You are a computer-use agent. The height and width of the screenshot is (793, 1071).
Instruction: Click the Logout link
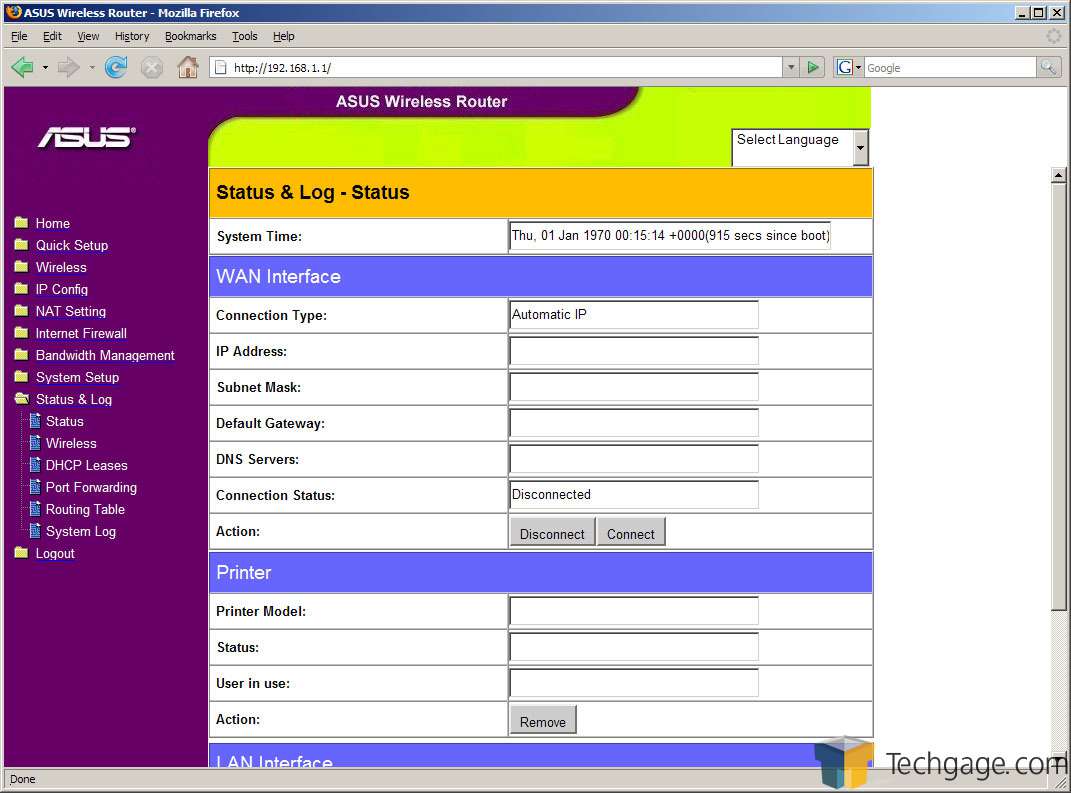[x=55, y=553]
